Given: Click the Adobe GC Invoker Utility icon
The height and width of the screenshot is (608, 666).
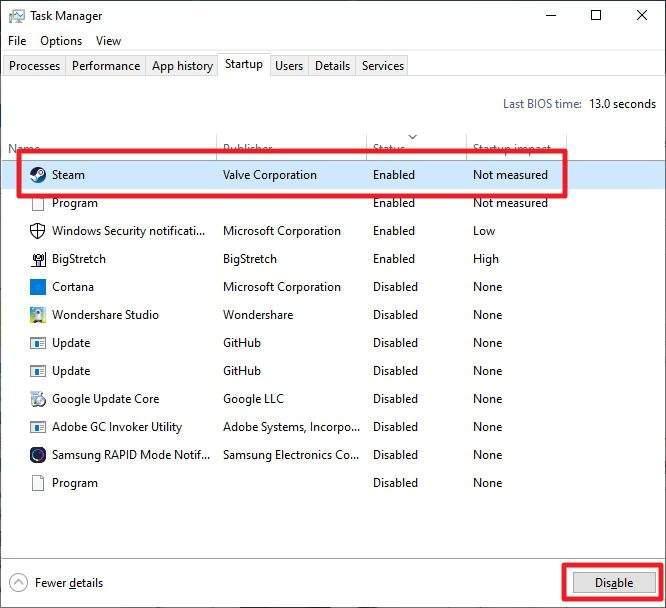Looking at the screenshot, I should (38, 427).
